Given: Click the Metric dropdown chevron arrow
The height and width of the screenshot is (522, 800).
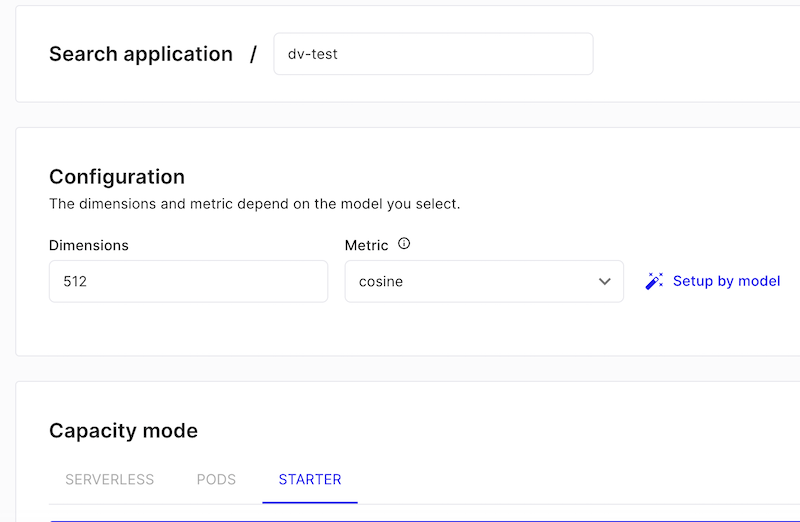Looking at the screenshot, I should coord(605,281).
